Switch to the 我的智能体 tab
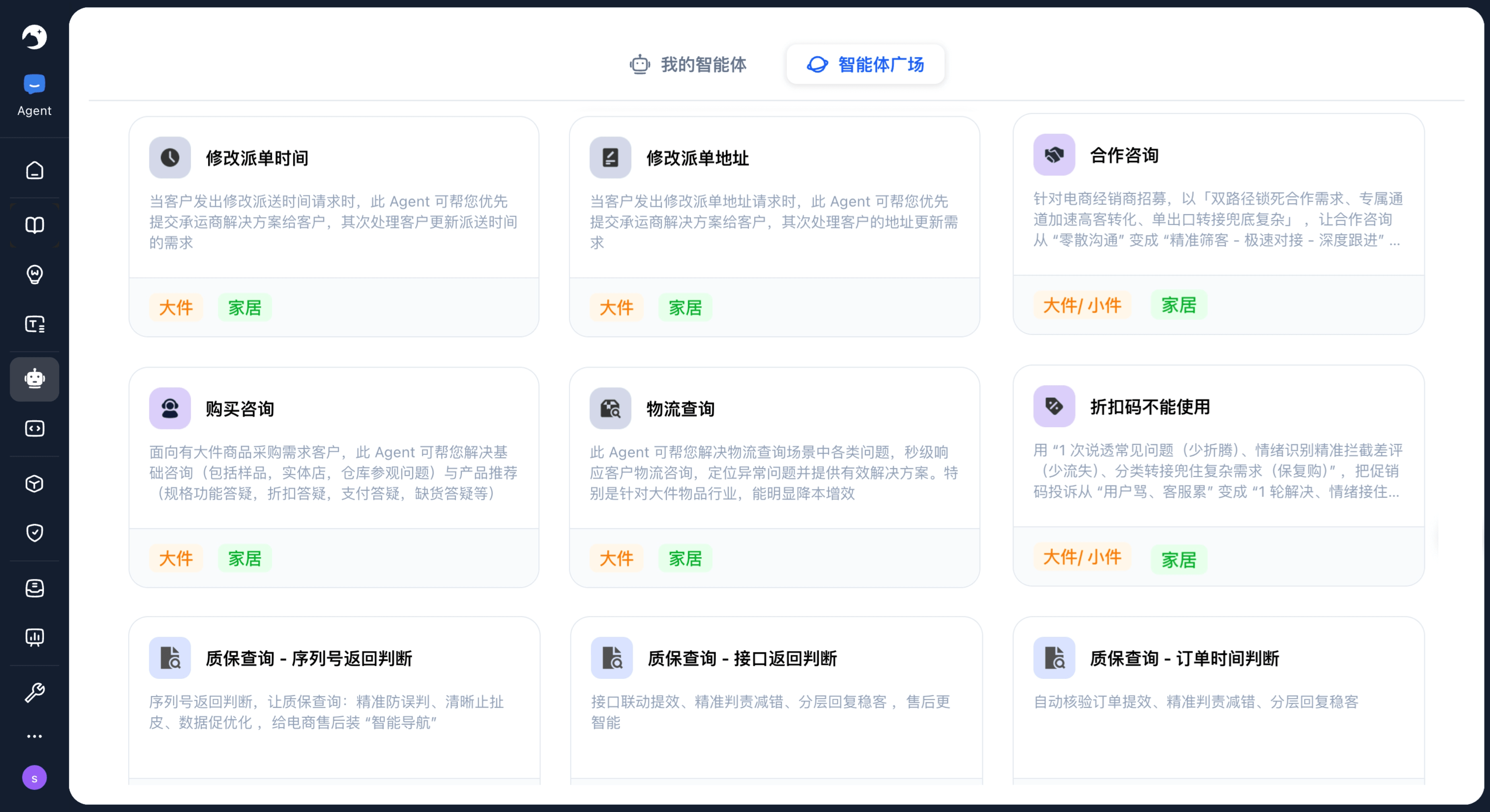The image size is (1490, 812). (688, 64)
